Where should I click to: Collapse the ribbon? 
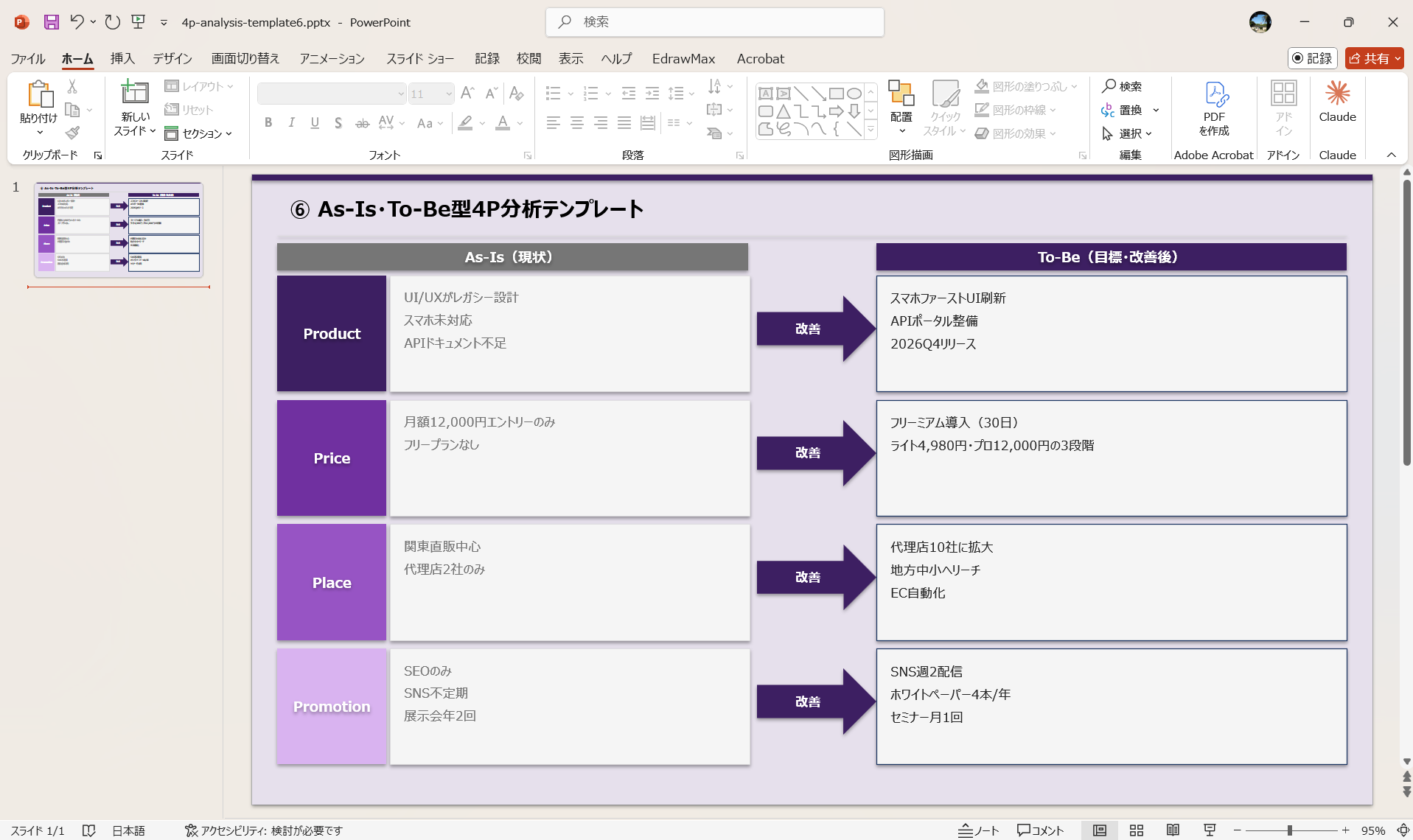[x=1391, y=155]
